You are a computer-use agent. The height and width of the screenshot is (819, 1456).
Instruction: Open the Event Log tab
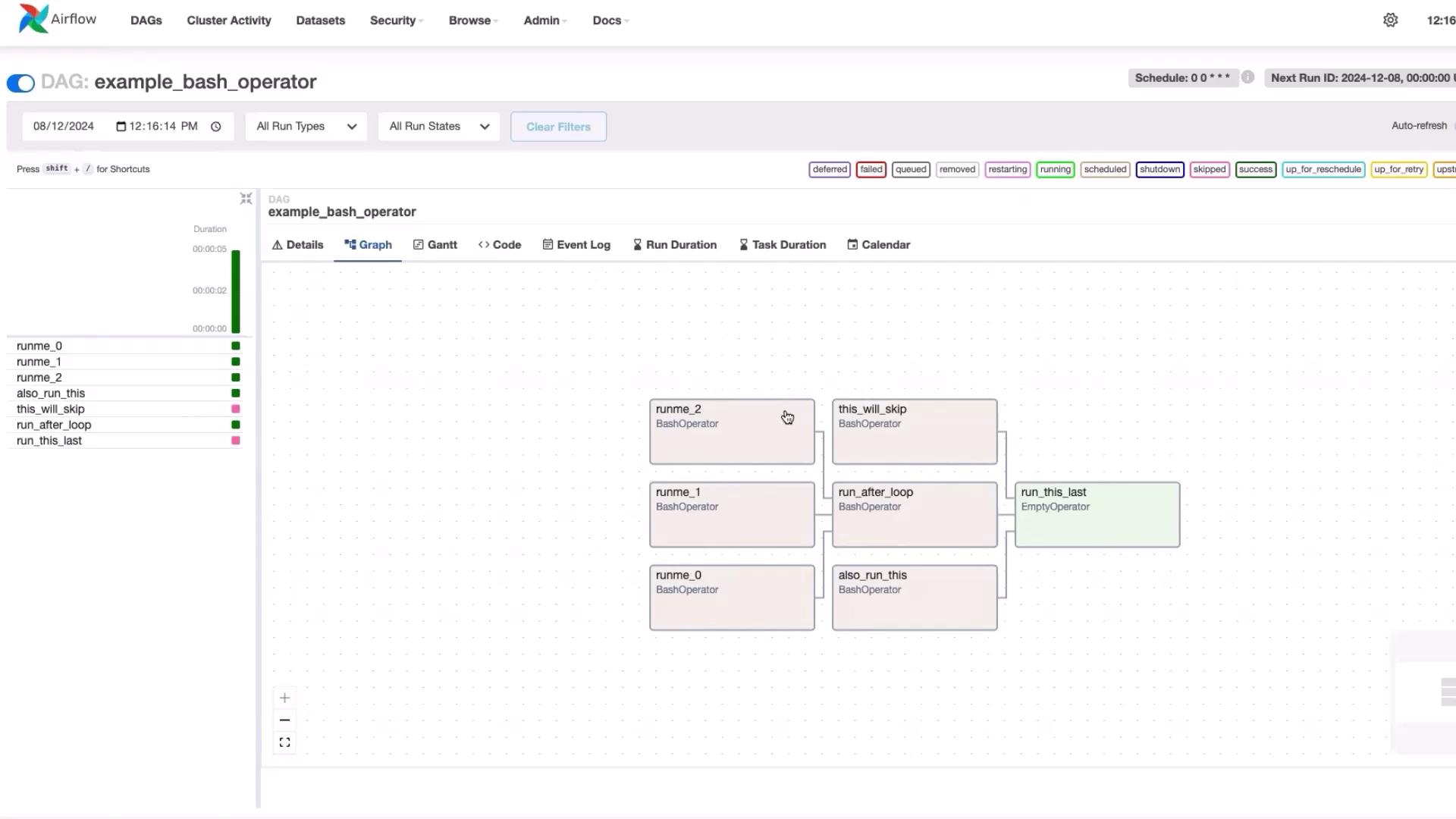coord(576,245)
